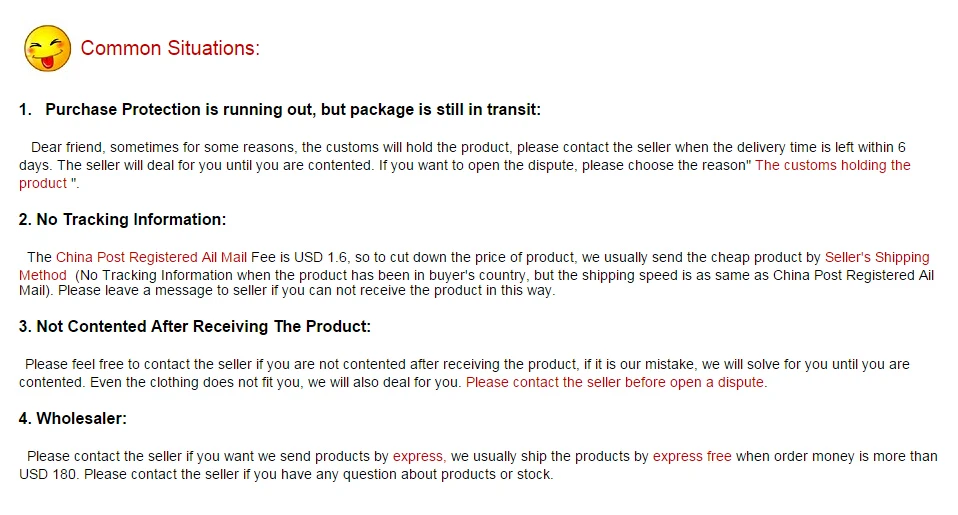Click the Wholesaler heading
This screenshot has height=515, width=958.
pos(73,418)
